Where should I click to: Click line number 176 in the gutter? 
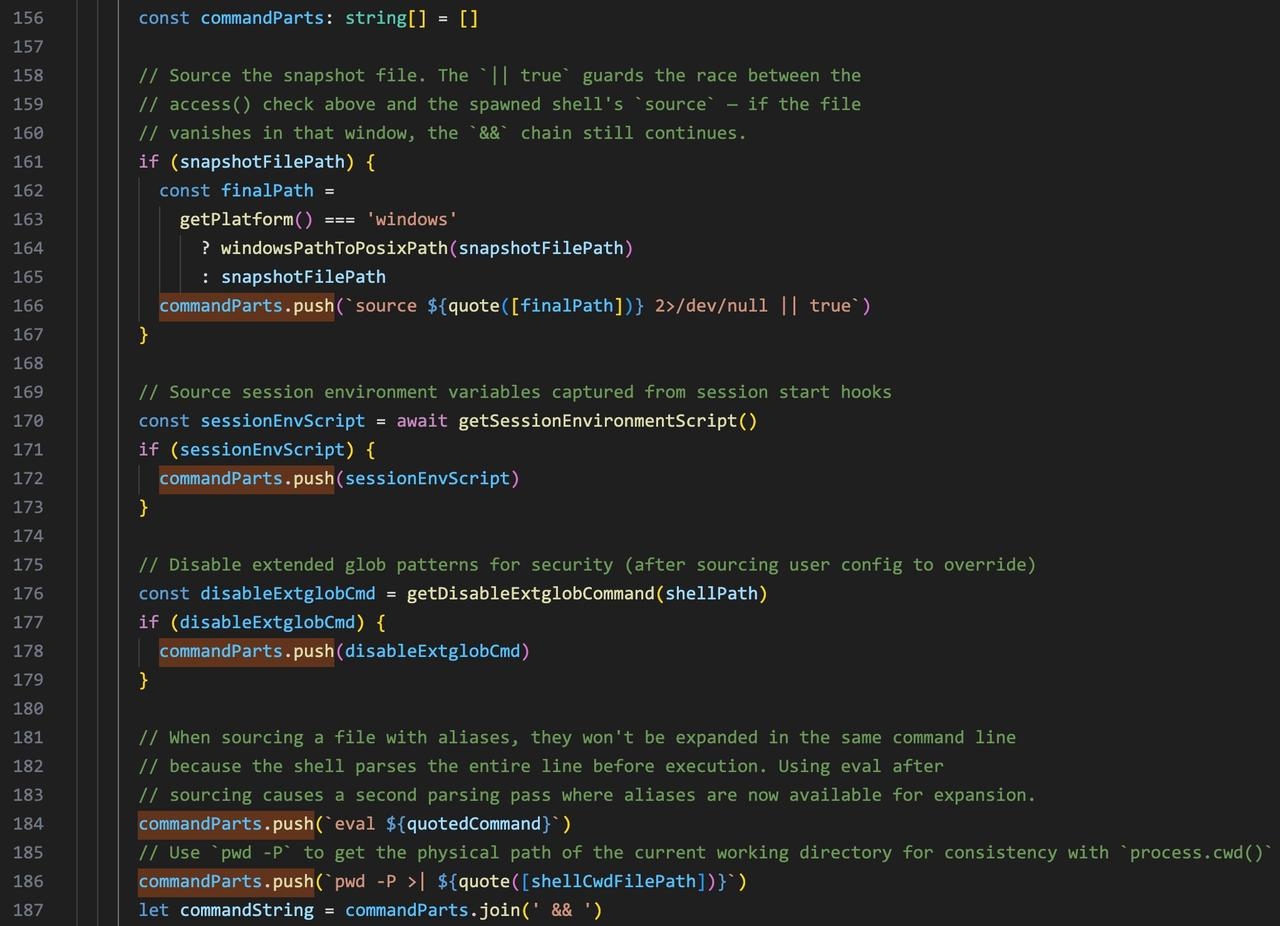(28, 594)
